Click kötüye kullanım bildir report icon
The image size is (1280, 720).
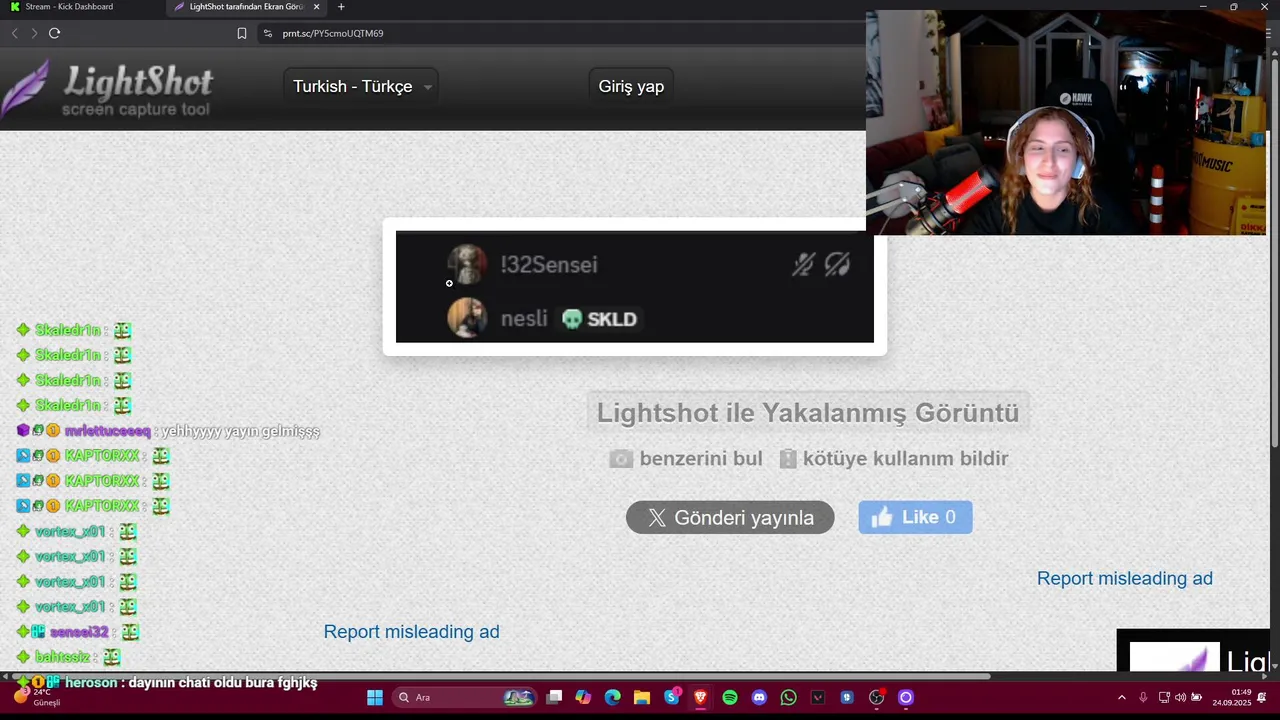pyautogui.click(x=788, y=459)
